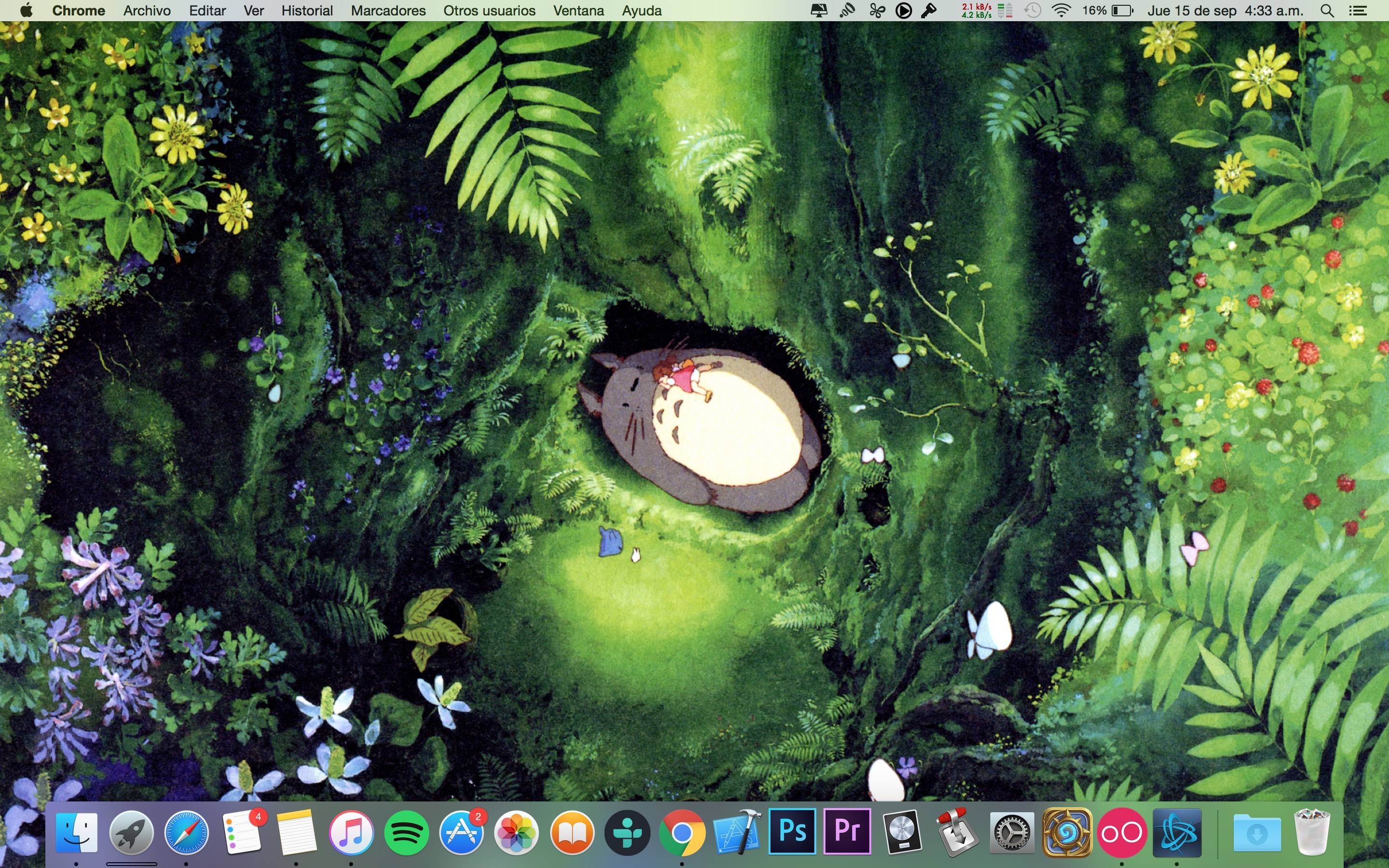
Task: Launch iTunes music note icon
Action: tap(351, 832)
